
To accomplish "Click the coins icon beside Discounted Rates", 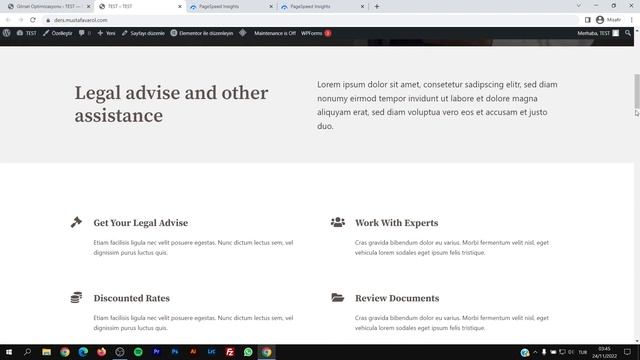I will coord(76,298).
